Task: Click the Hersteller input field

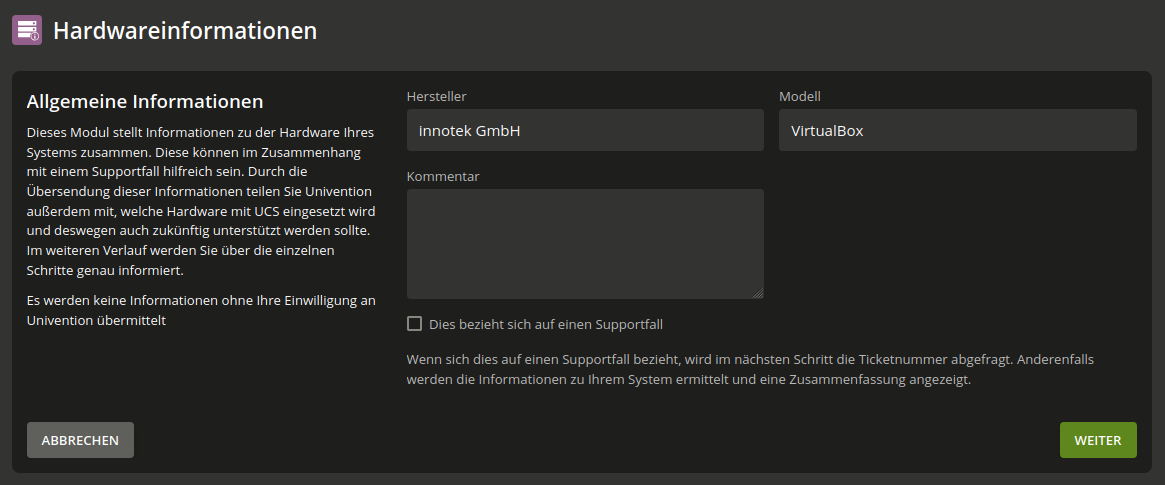Action: pos(585,130)
